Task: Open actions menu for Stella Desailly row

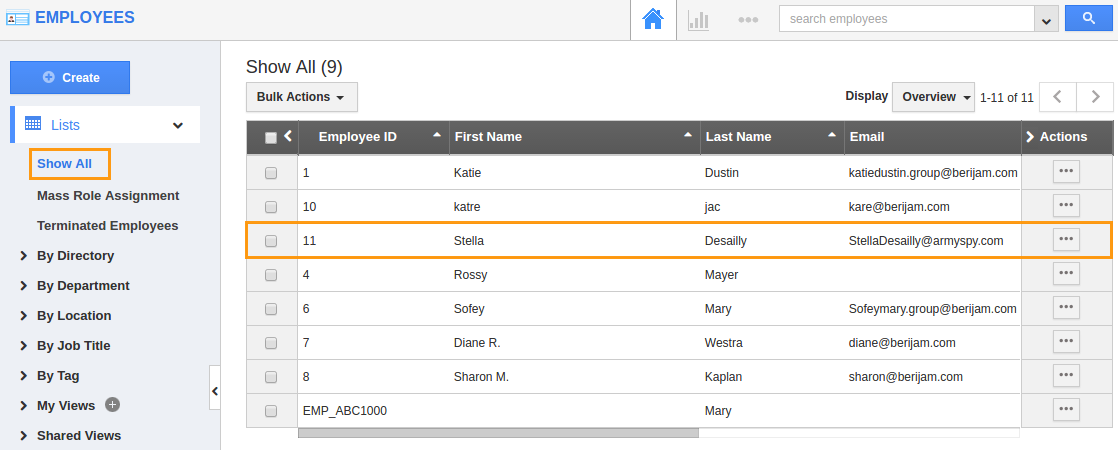Action: click(x=1067, y=240)
